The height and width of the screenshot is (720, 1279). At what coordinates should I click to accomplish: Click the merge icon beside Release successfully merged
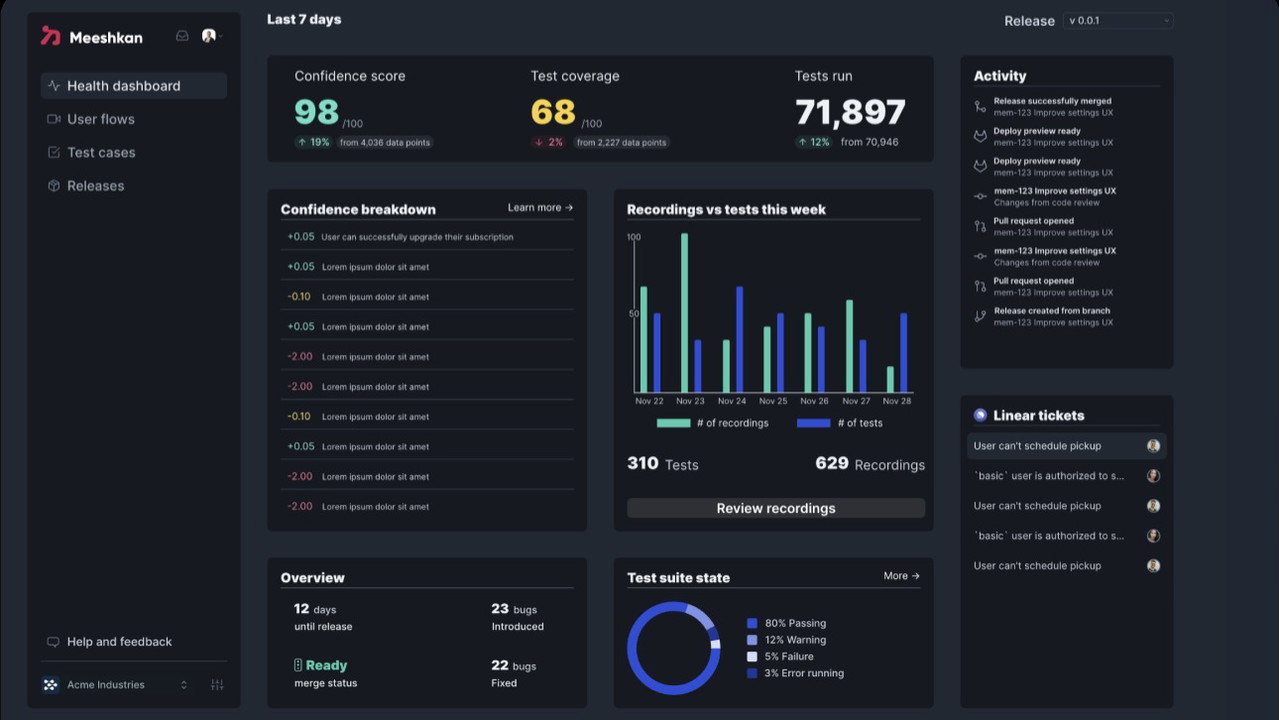click(x=980, y=106)
